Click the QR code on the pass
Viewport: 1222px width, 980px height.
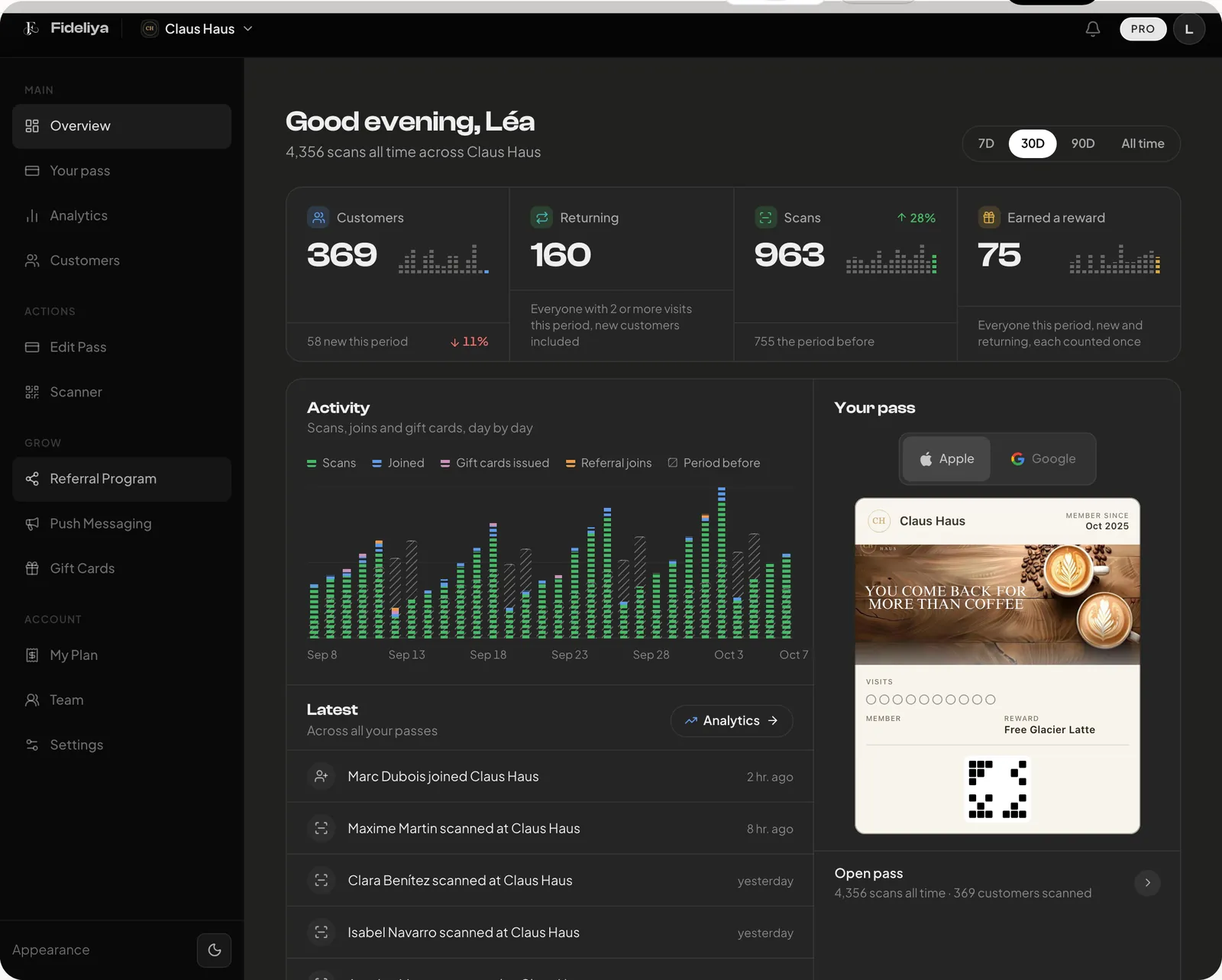point(997,789)
